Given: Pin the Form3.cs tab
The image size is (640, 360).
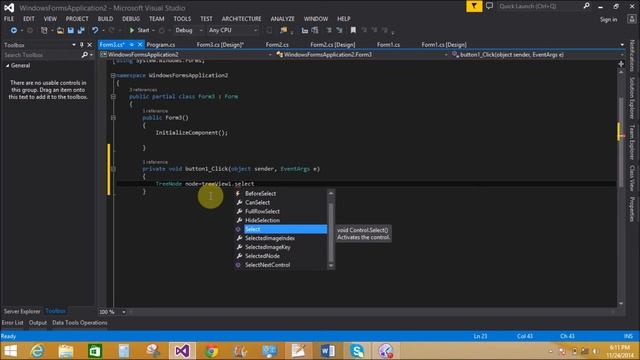Looking at the screenshot, I should (x=131, y=44).
